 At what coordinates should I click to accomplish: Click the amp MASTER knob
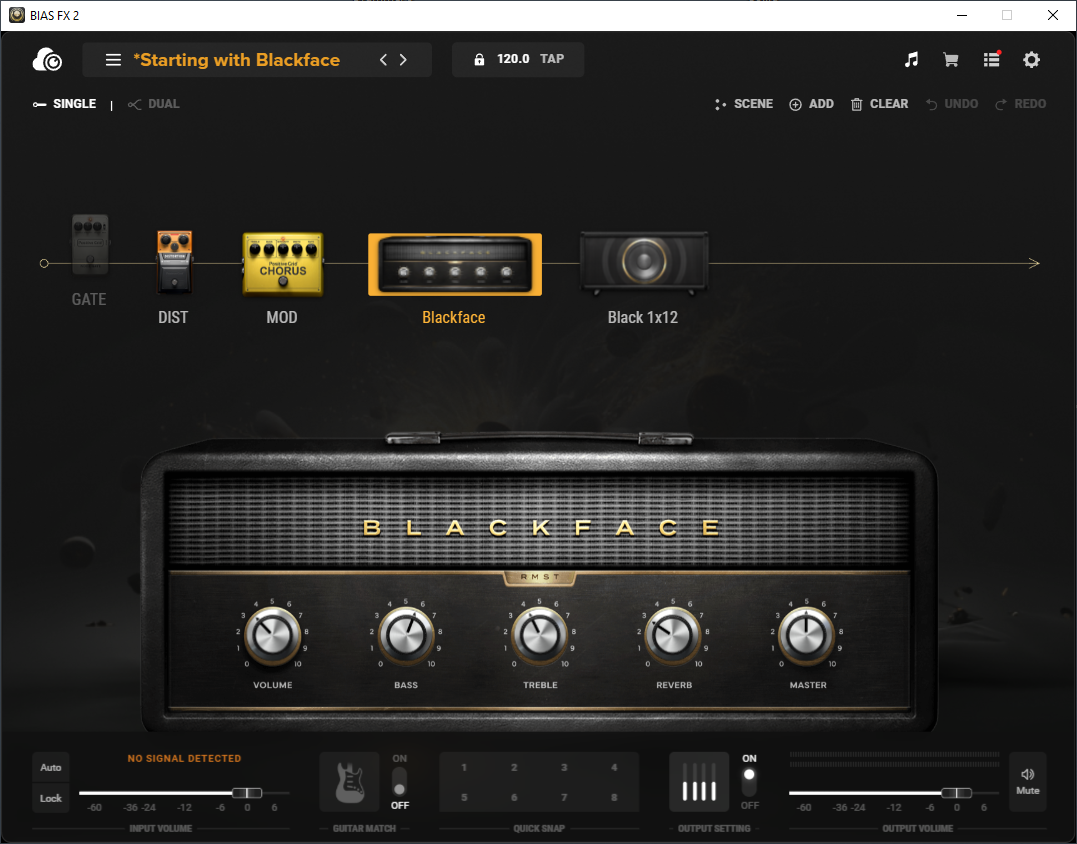[807, 635]
